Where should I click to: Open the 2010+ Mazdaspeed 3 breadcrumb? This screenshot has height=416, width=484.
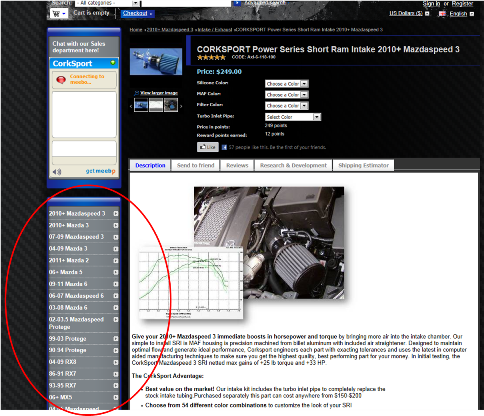170,30
